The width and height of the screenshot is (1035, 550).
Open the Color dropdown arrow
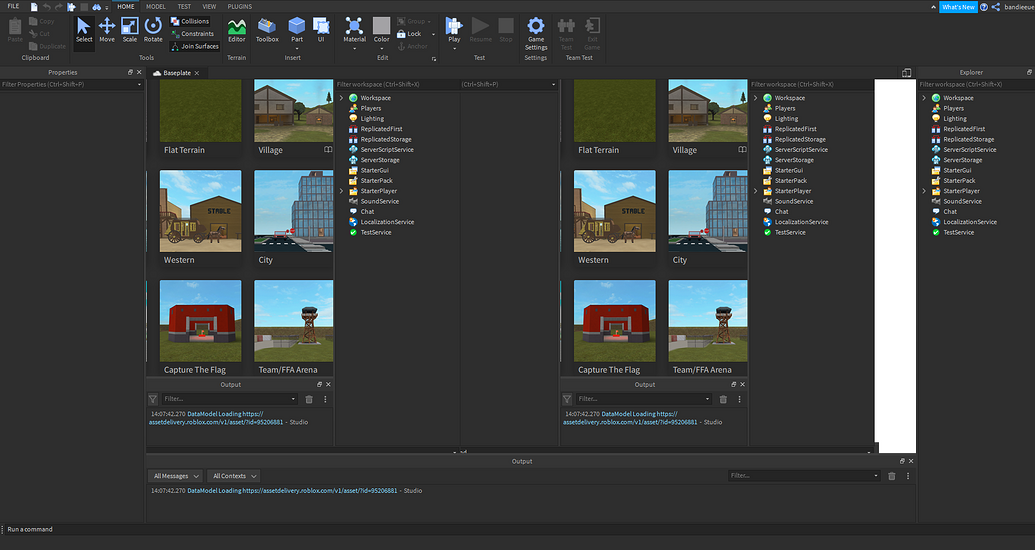tap(382, 48)
